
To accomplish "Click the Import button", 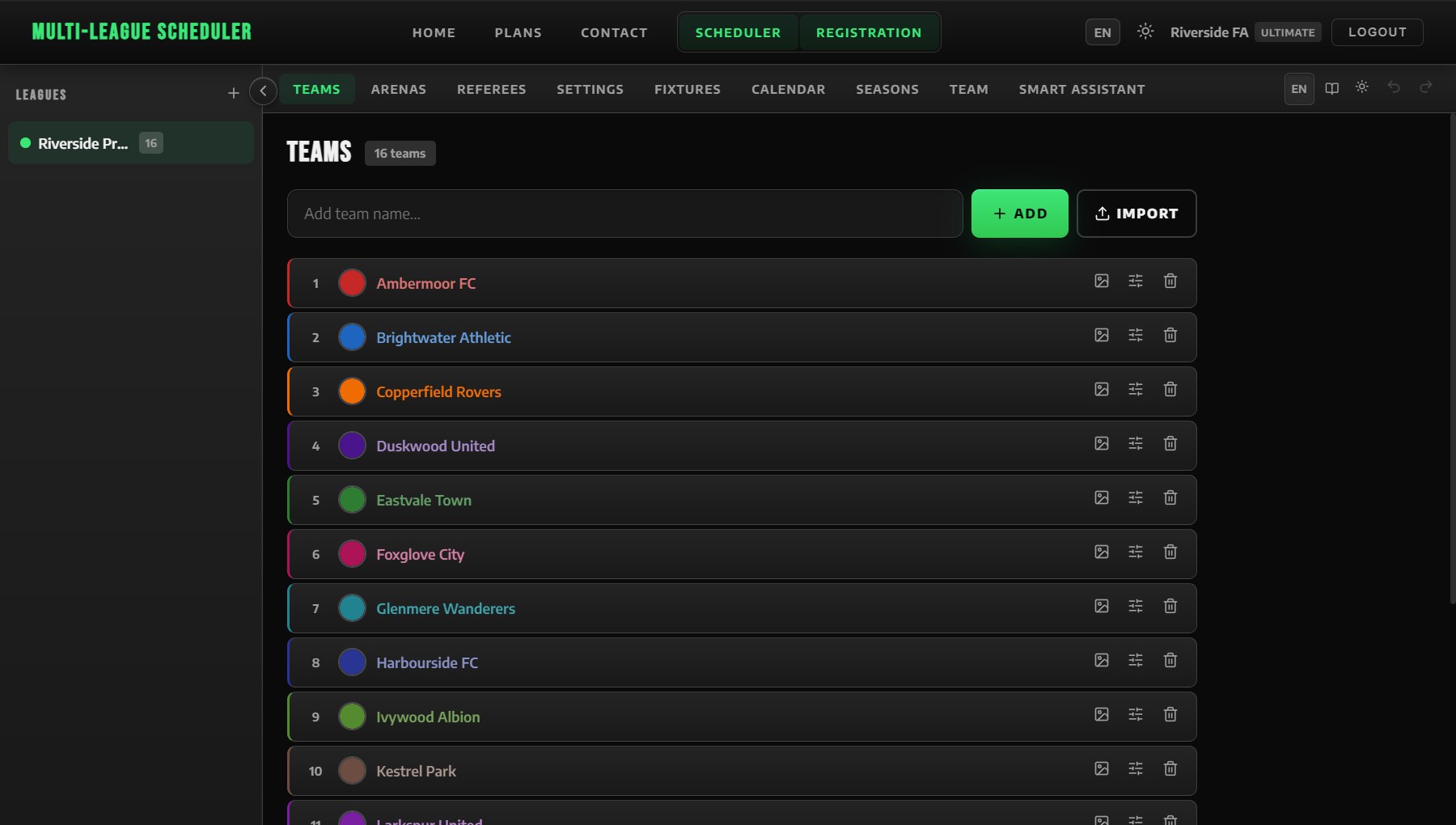I will pos(1136,214).
